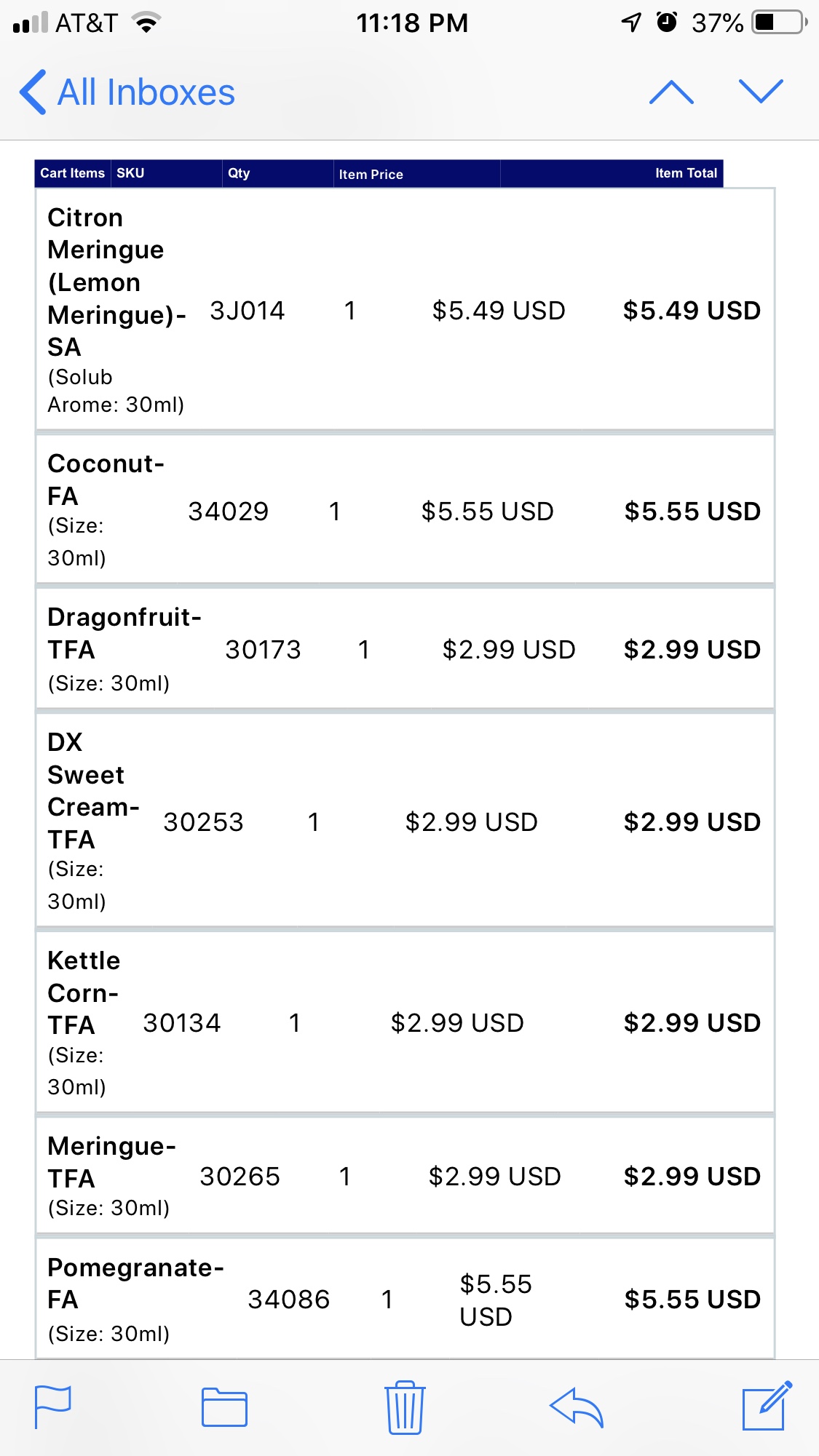The height and width of the screenshot is (1456, 819).
Task: Tap the Wi-Fi status icon
Action: click(146, 23)
